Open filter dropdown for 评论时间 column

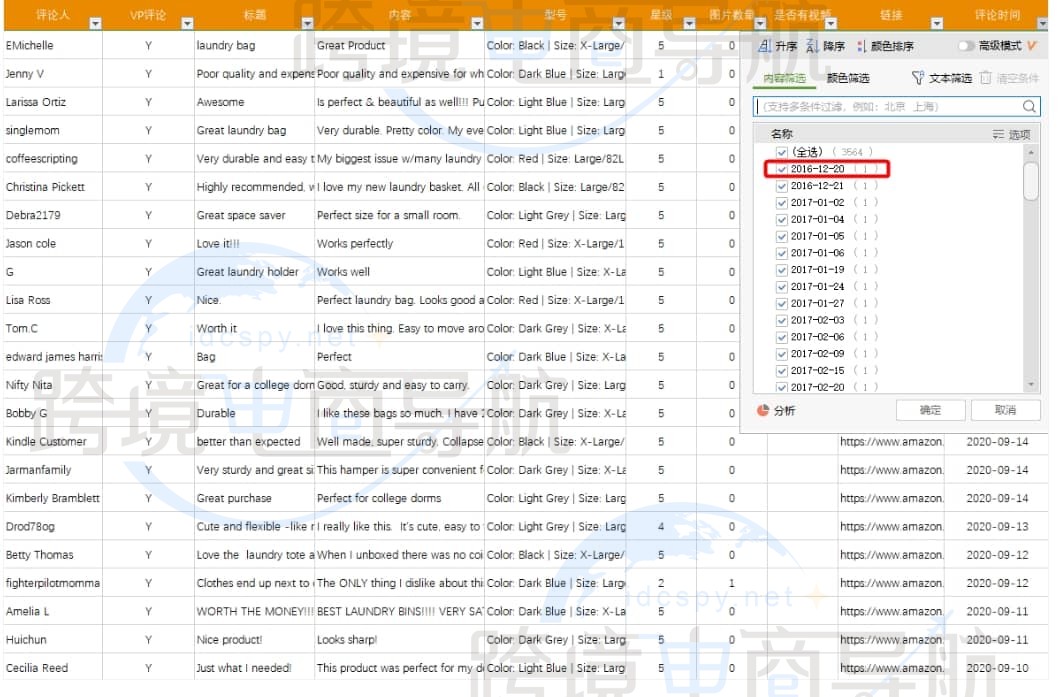(x=1043, y=24)
